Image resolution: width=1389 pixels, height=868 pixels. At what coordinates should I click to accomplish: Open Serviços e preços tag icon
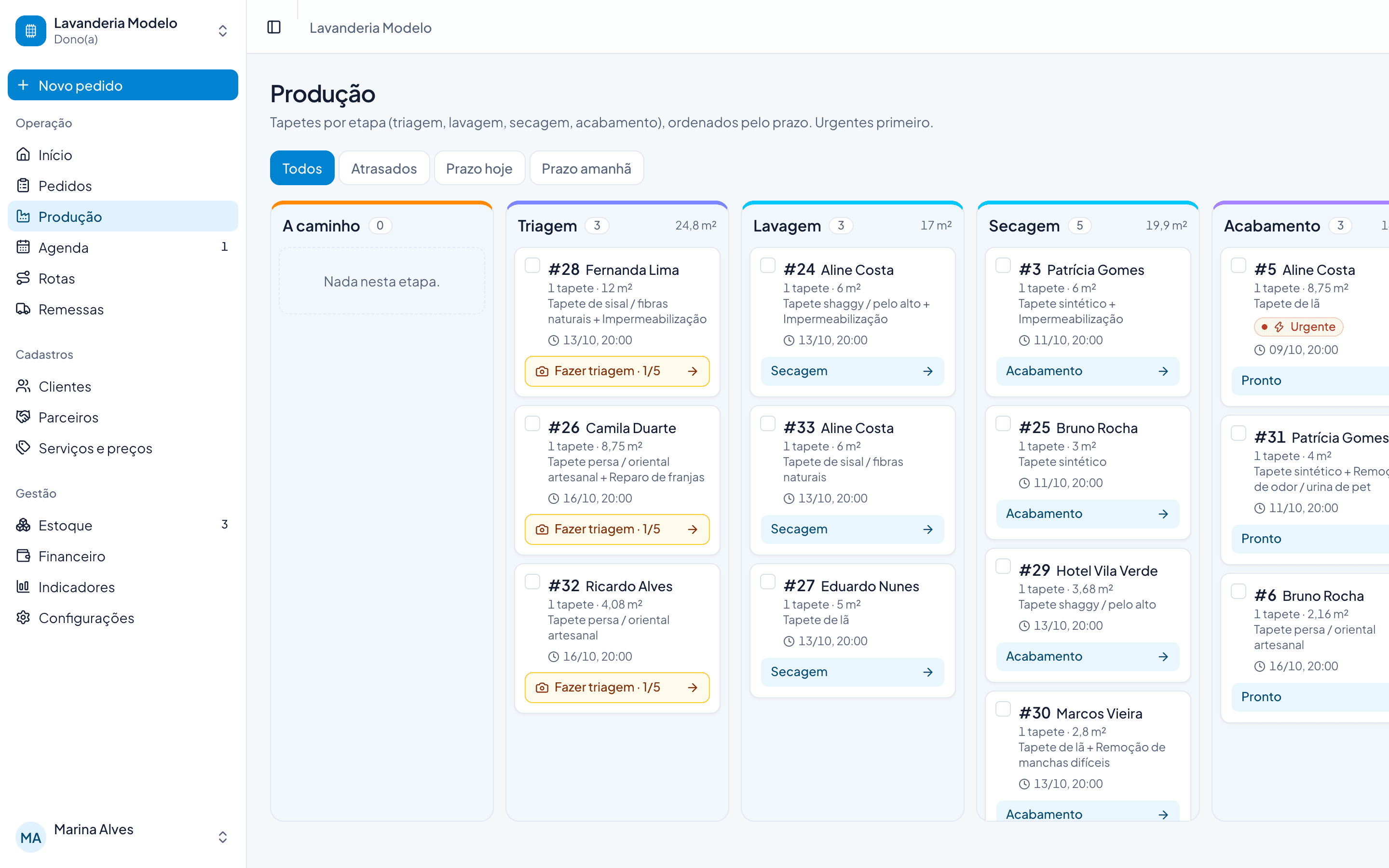pos(23,448)
